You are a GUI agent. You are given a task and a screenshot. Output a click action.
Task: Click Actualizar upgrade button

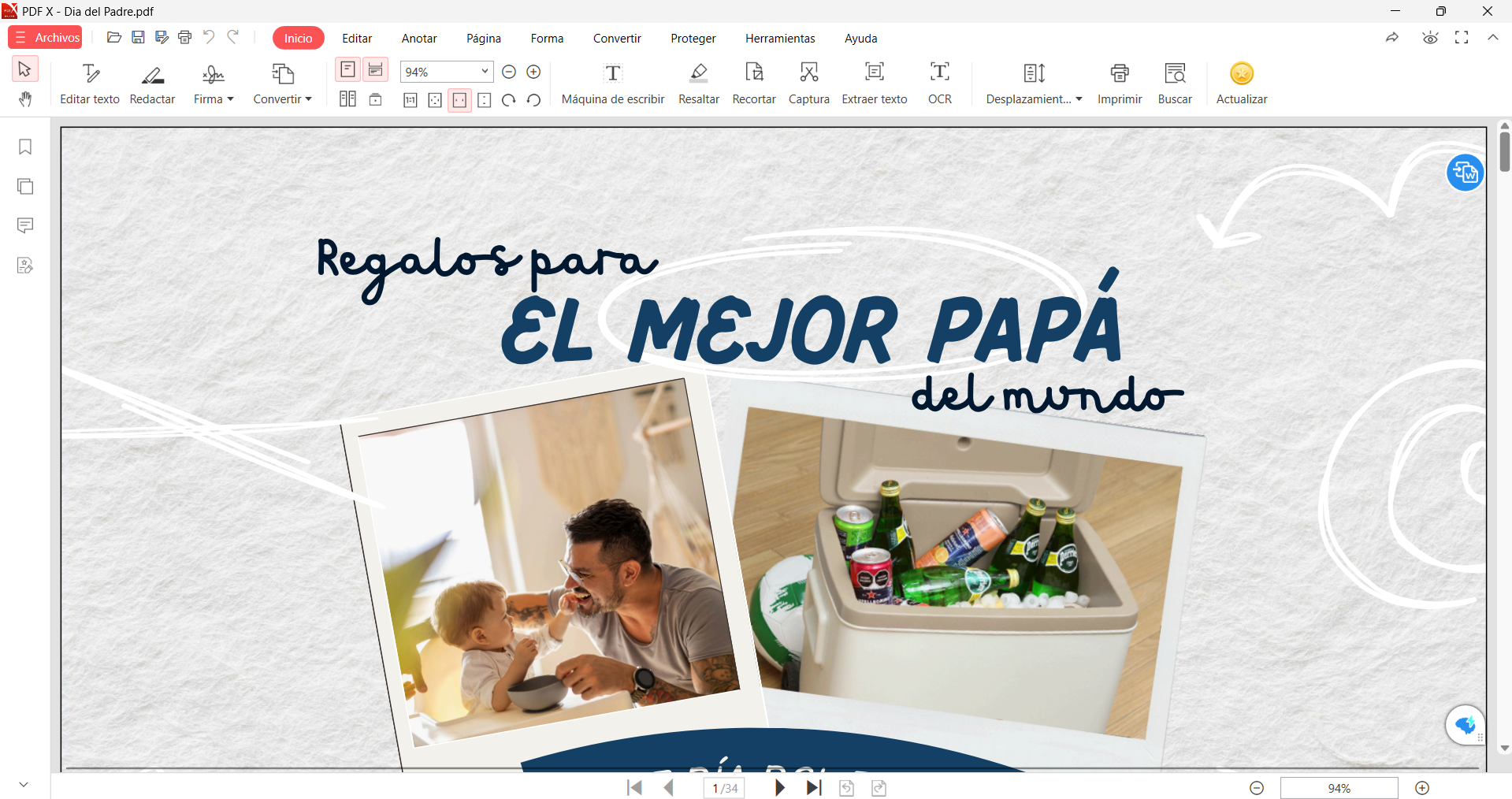pos(1242,83)
